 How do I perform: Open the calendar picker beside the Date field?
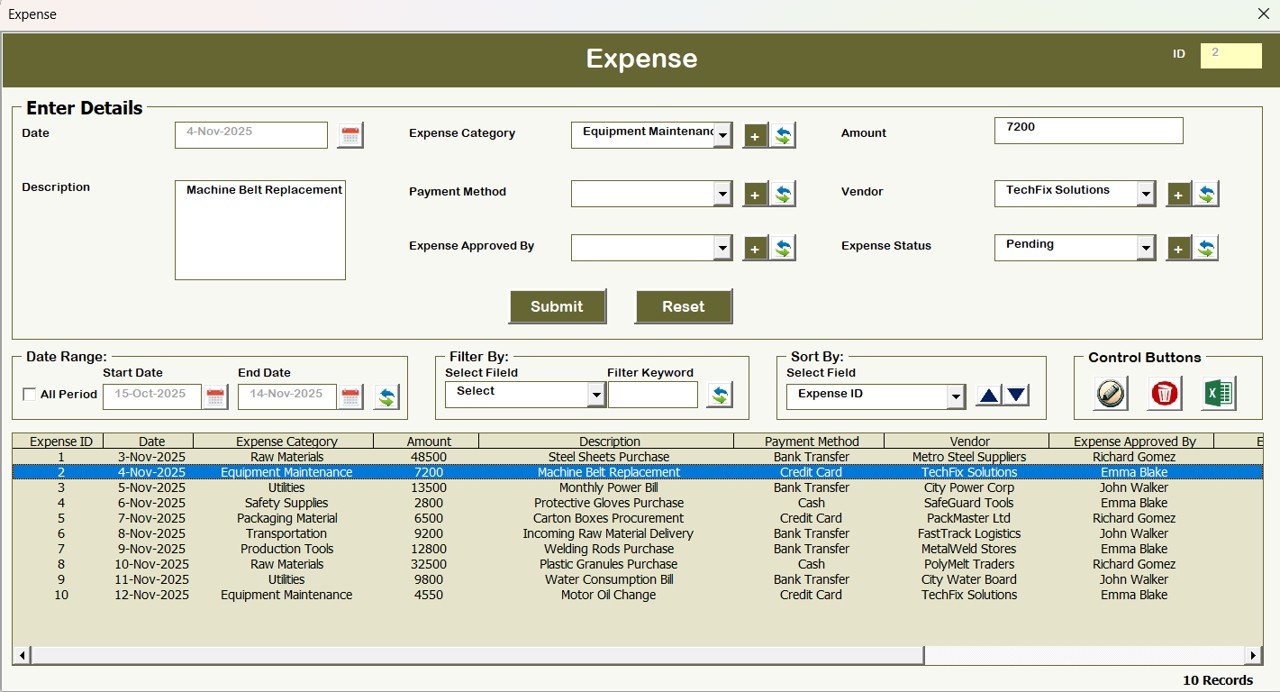(350, 133)
